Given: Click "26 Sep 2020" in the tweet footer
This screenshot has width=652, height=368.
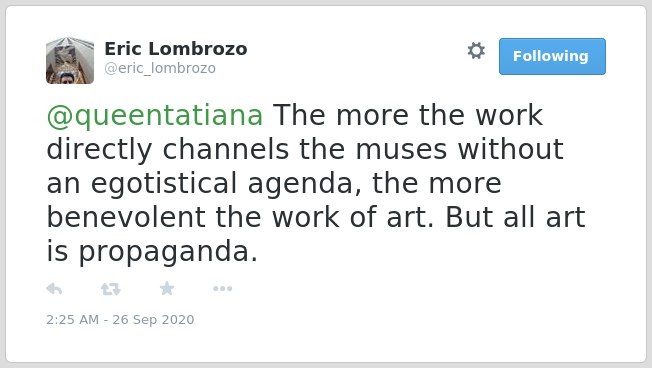Looking at the screenshot, I should (153, 319).
